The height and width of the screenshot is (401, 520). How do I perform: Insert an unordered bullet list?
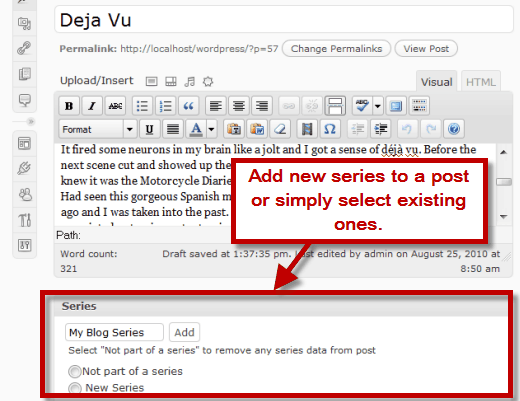(142, 106)
